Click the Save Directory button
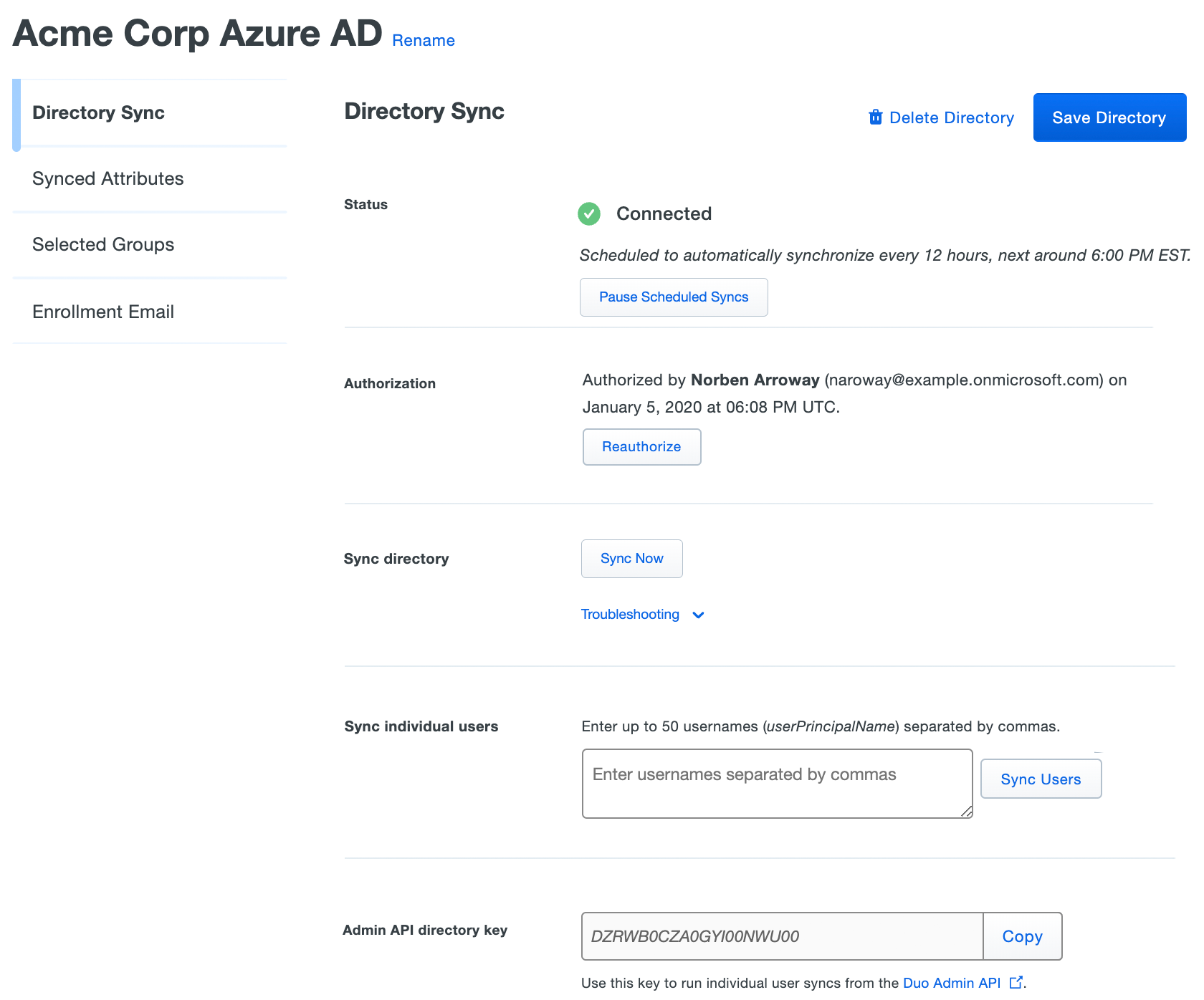 point(1109,117)
